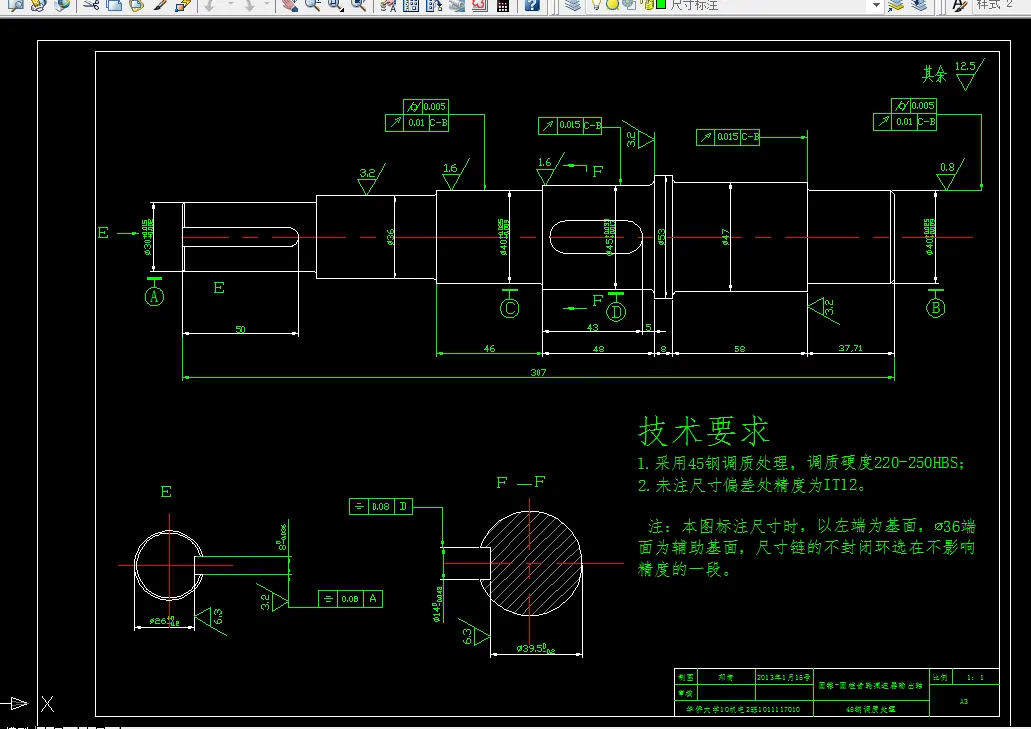Click Make Object's Layer Current icon
1031x729 pixels.
[896, 5]
